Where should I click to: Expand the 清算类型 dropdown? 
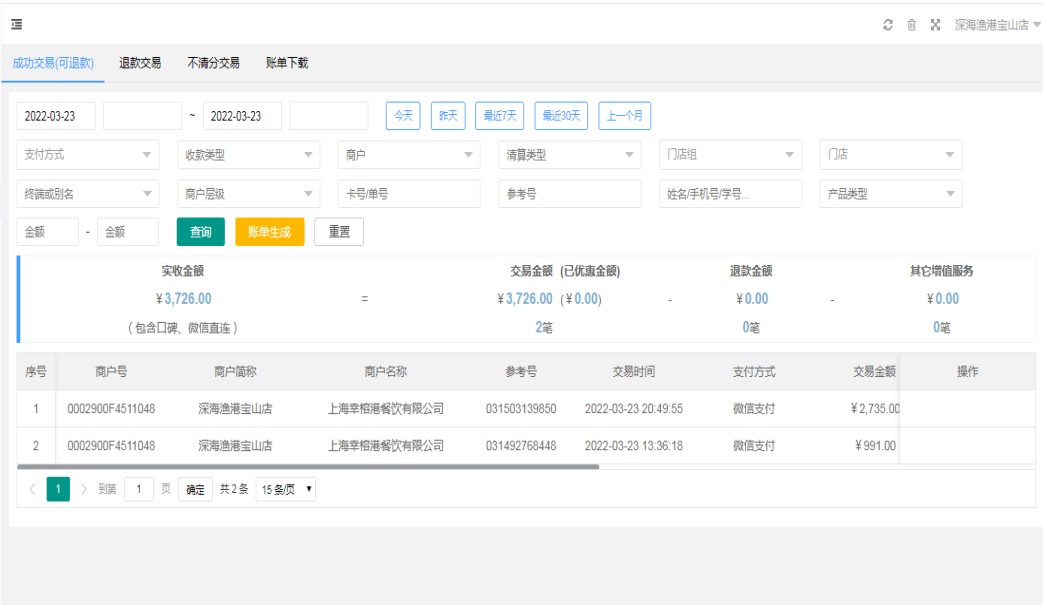(x=569, y=155)
